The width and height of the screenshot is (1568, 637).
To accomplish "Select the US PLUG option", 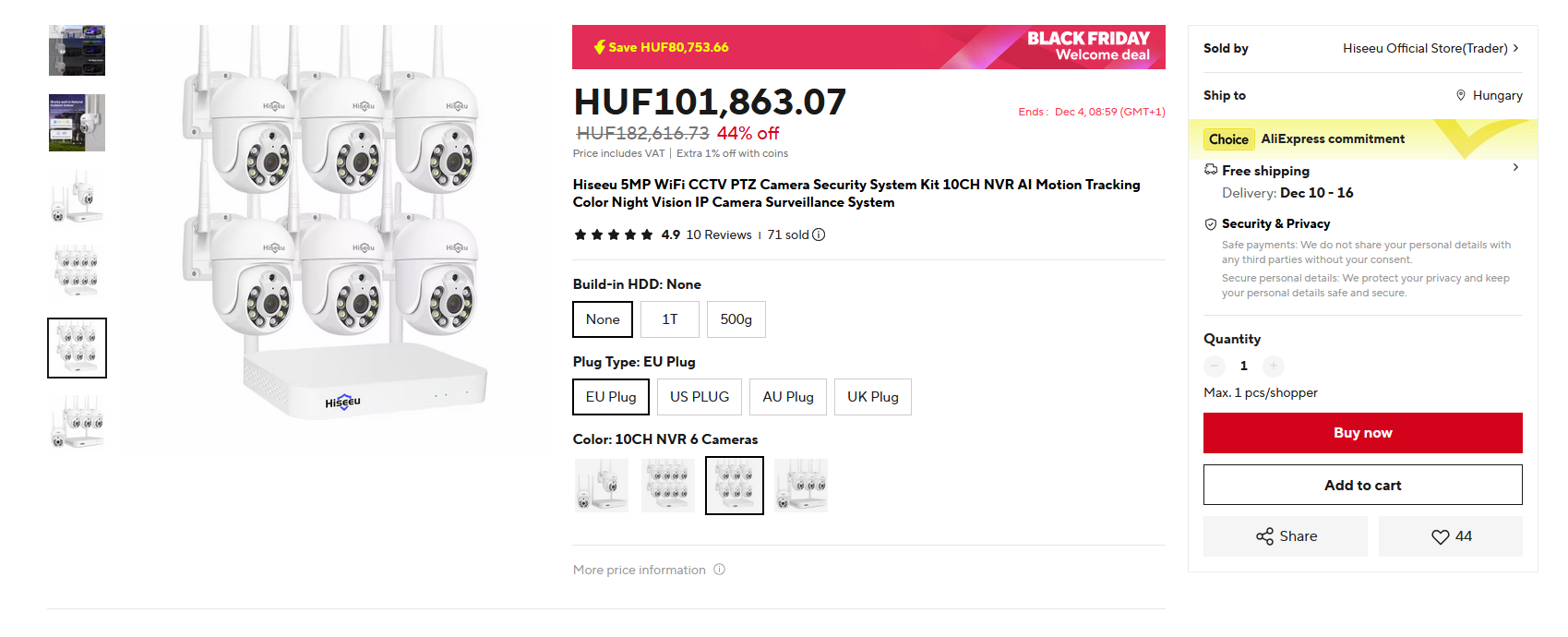I will point(700,397).
